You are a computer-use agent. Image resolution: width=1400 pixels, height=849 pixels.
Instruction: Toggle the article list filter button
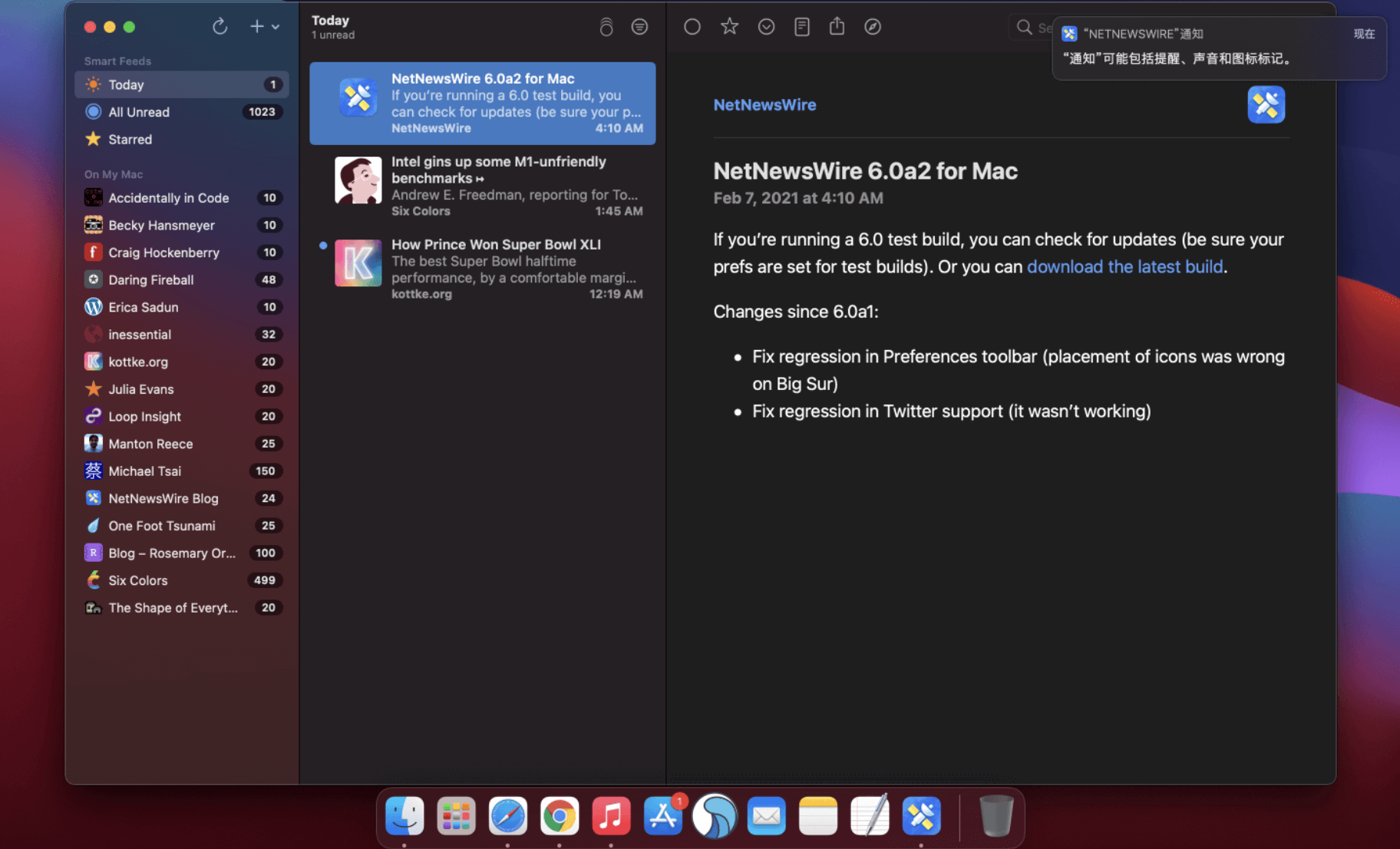639,27
